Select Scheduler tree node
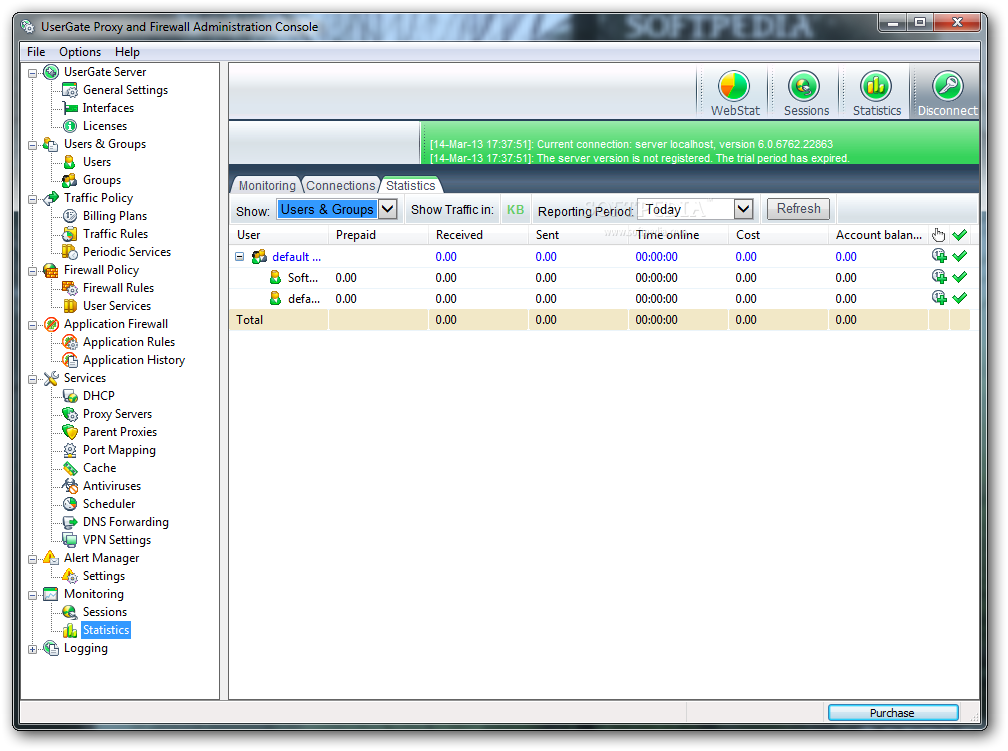This screenshot has width=1008, height=751. point(109,504)
